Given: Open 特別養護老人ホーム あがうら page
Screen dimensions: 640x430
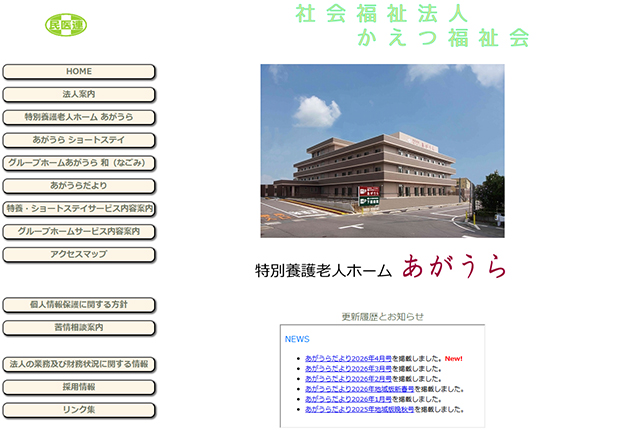Looking at the screenshot, I should (x=79, y=117).
